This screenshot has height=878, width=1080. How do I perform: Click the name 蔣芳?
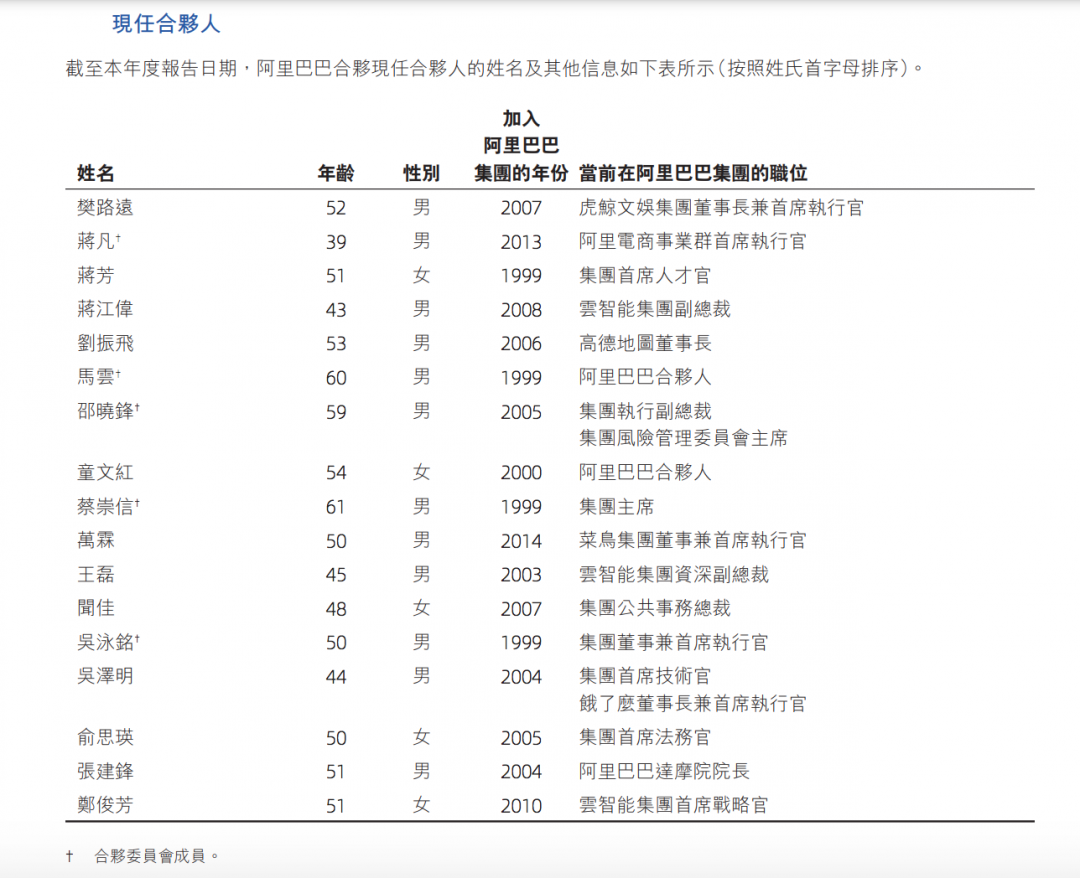pos(96,275)
